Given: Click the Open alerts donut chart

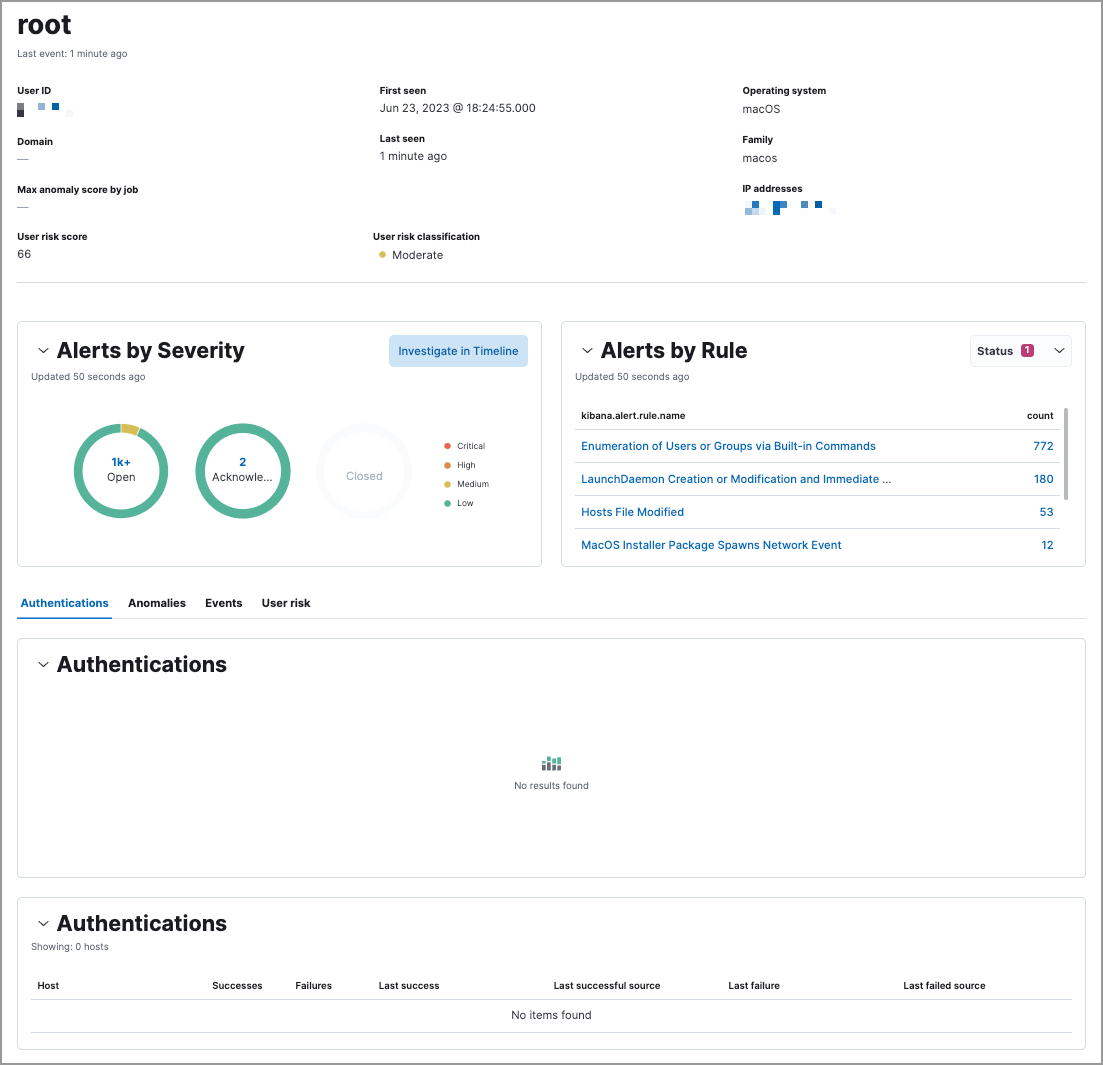Looking at the screenshot, I should tap(121, 471).
